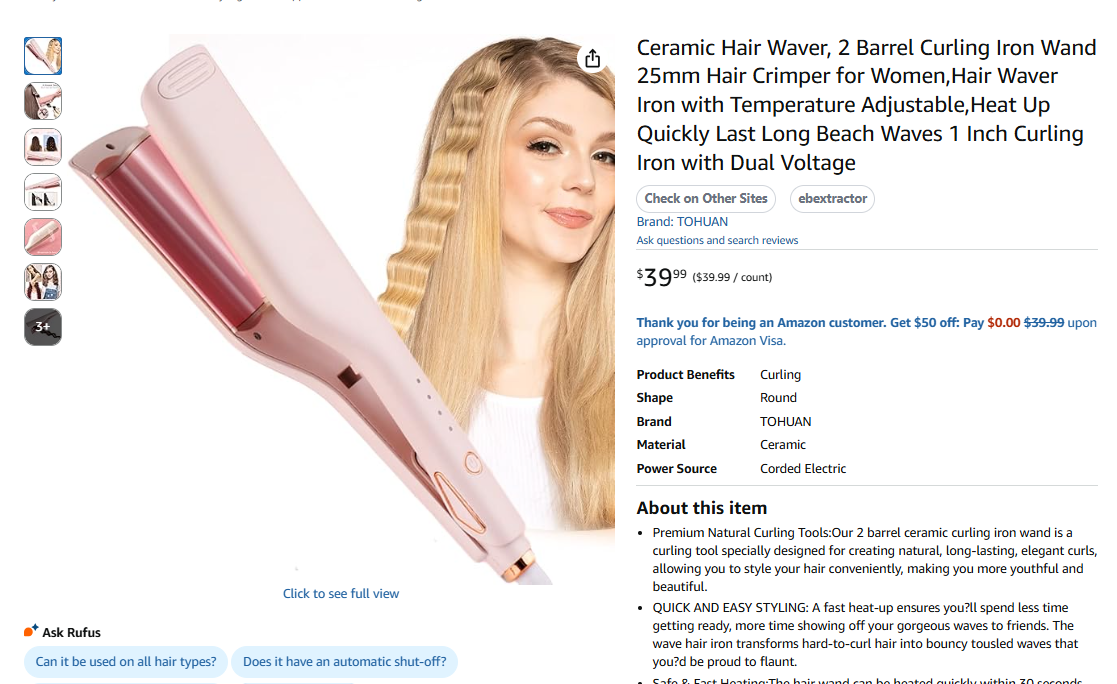
Task: Select sixth thumbnail with two women
Action: (43, 282)
